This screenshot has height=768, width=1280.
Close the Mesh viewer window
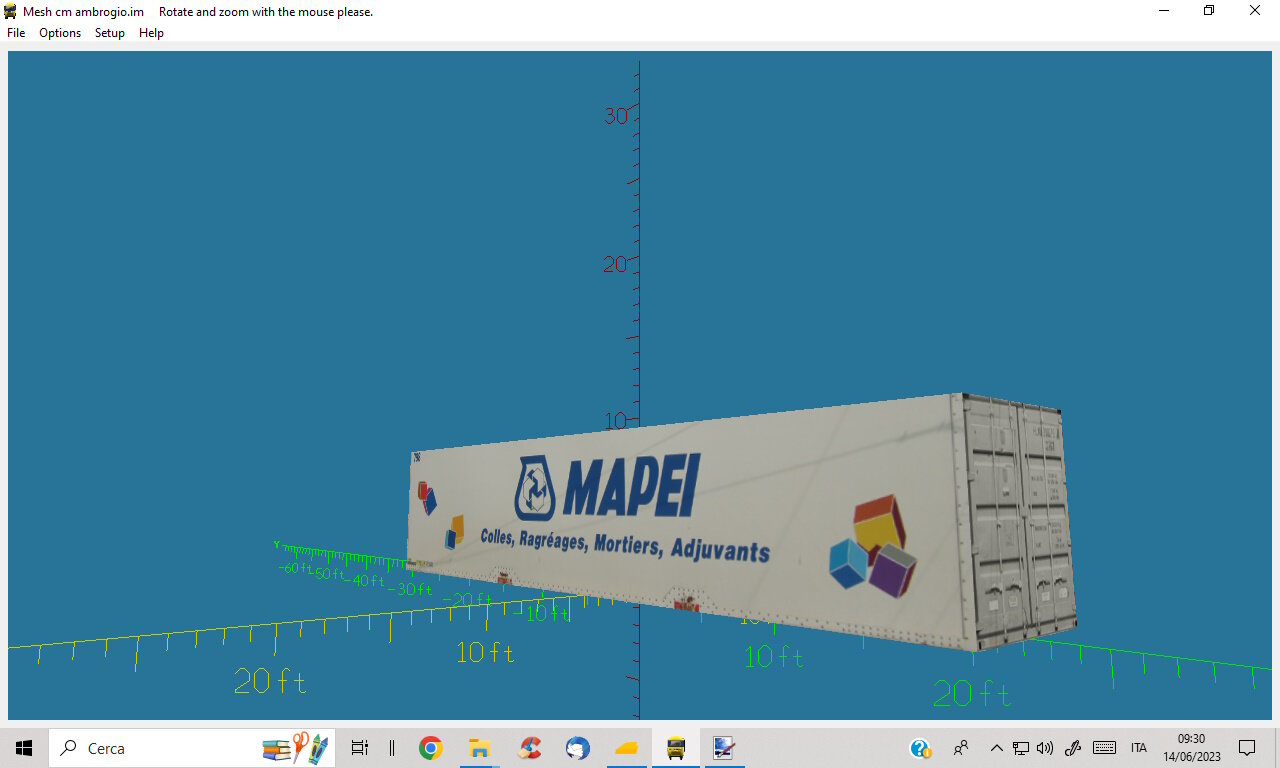point(1255,11)
